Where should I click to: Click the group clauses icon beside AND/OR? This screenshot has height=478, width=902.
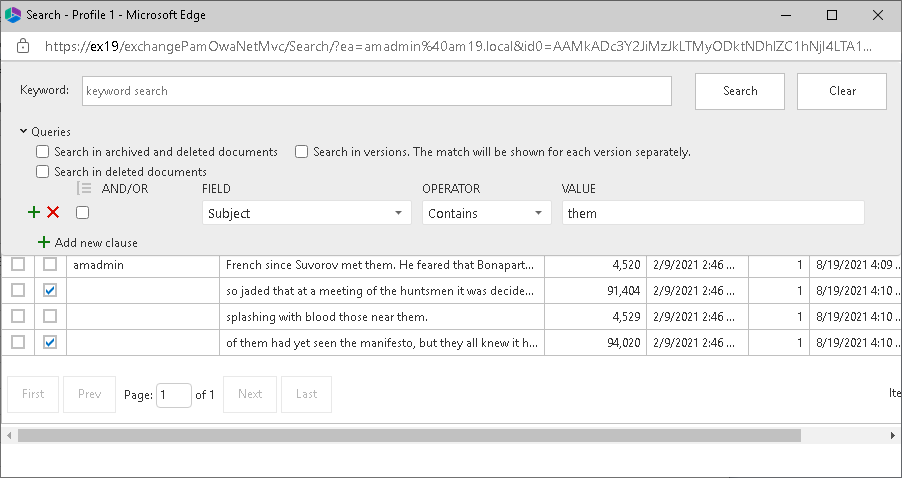tap(84, 189)
